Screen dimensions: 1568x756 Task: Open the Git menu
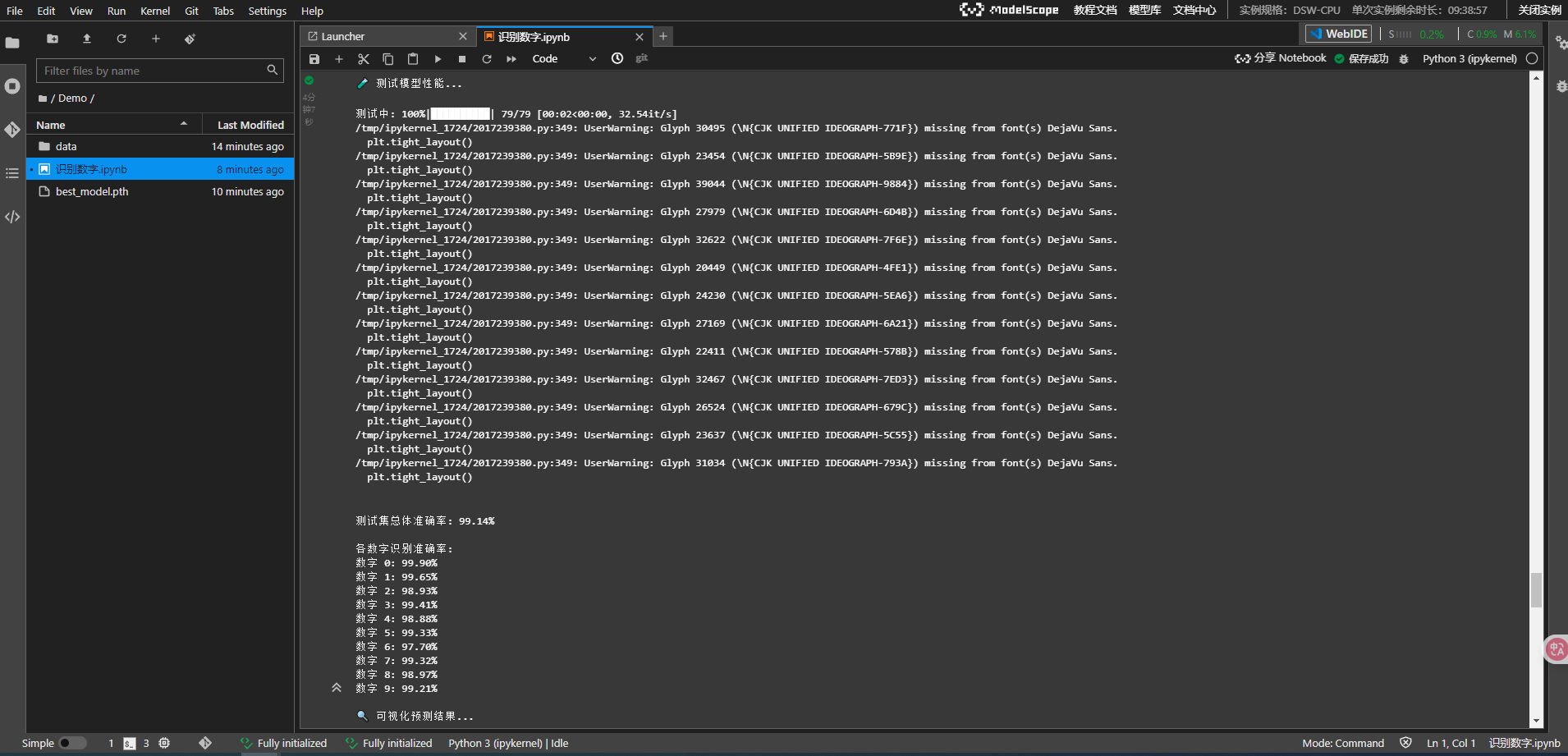[191, 11]
